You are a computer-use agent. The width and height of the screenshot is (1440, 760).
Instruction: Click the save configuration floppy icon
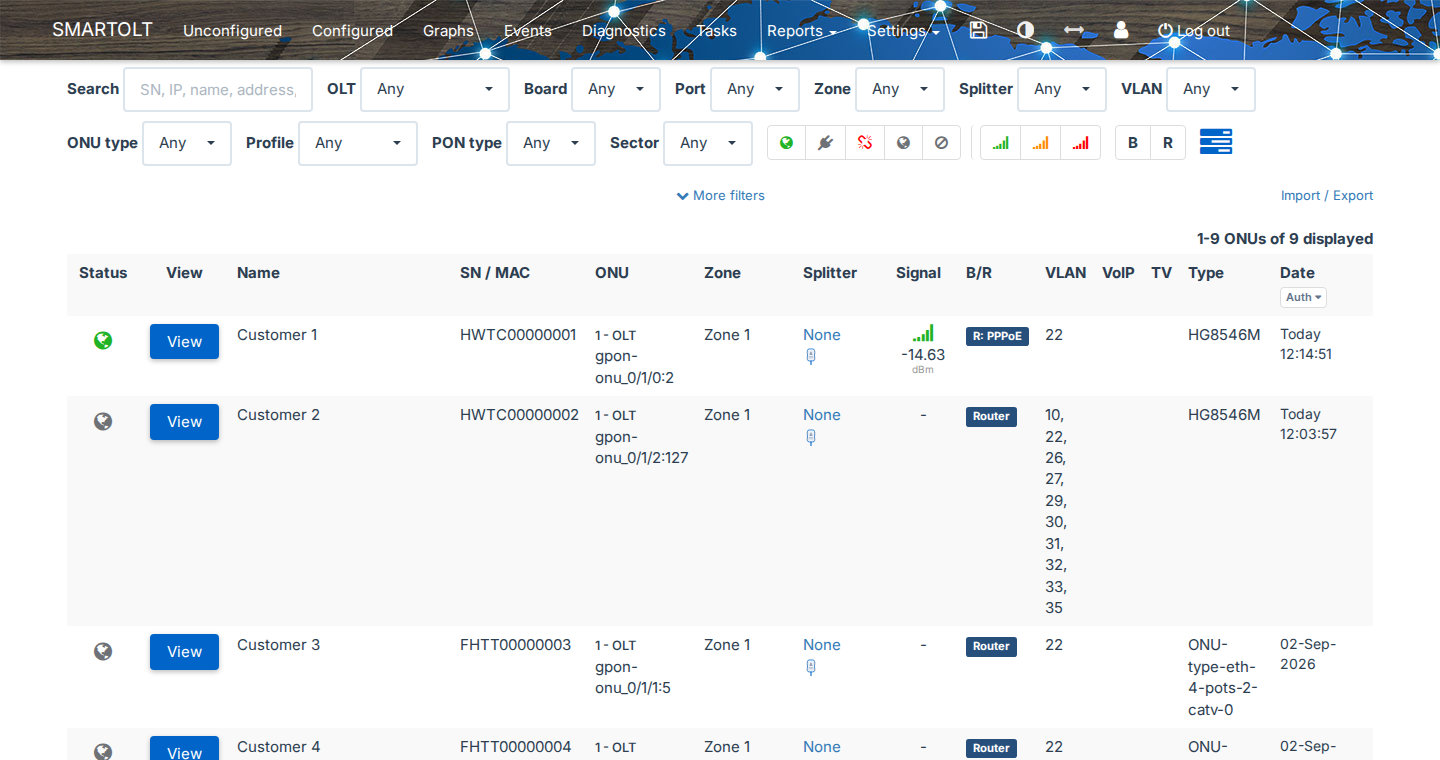pos(978,30)
